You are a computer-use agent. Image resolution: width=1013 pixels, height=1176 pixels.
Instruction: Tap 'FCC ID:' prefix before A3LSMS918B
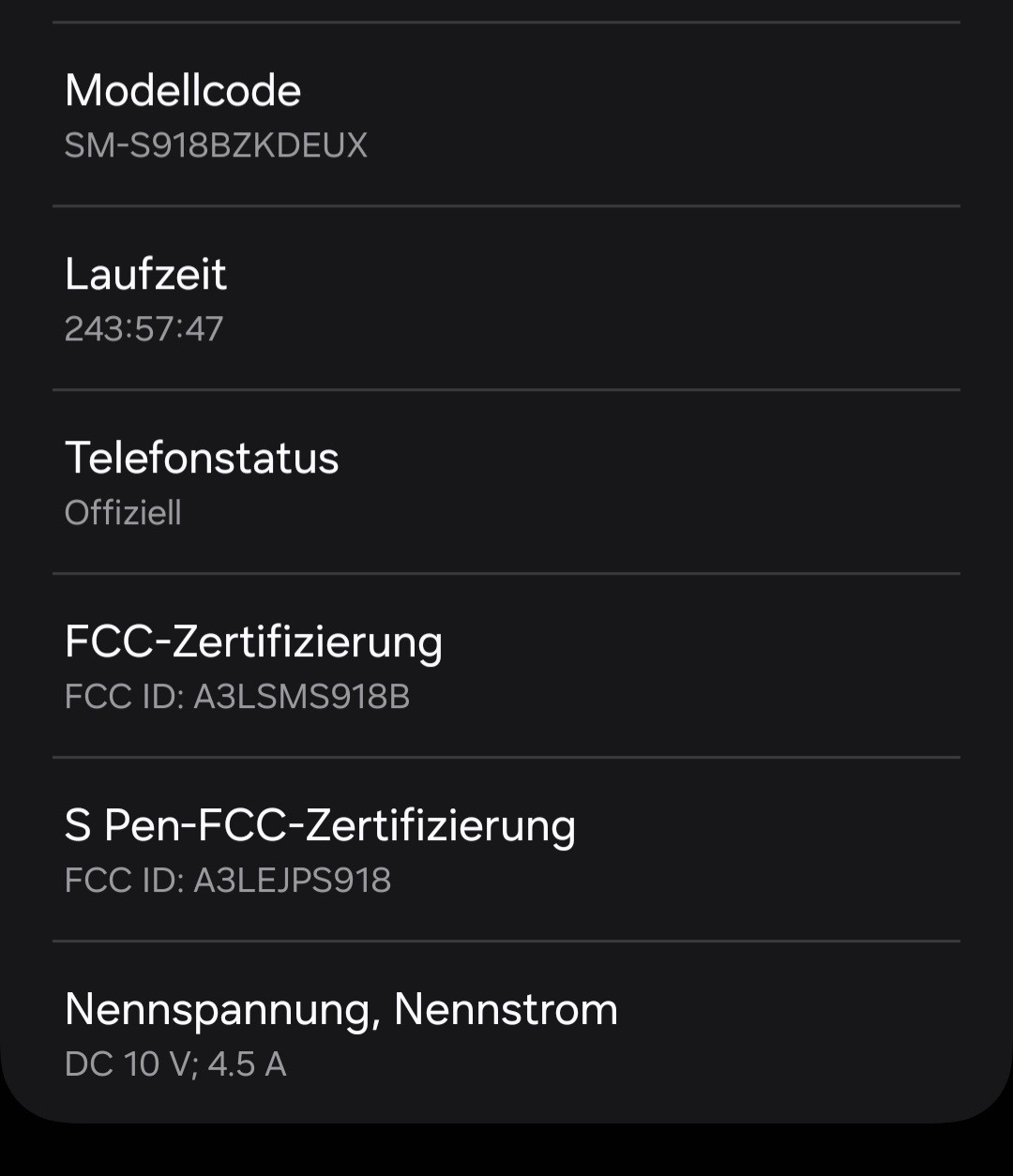[124, 697]
